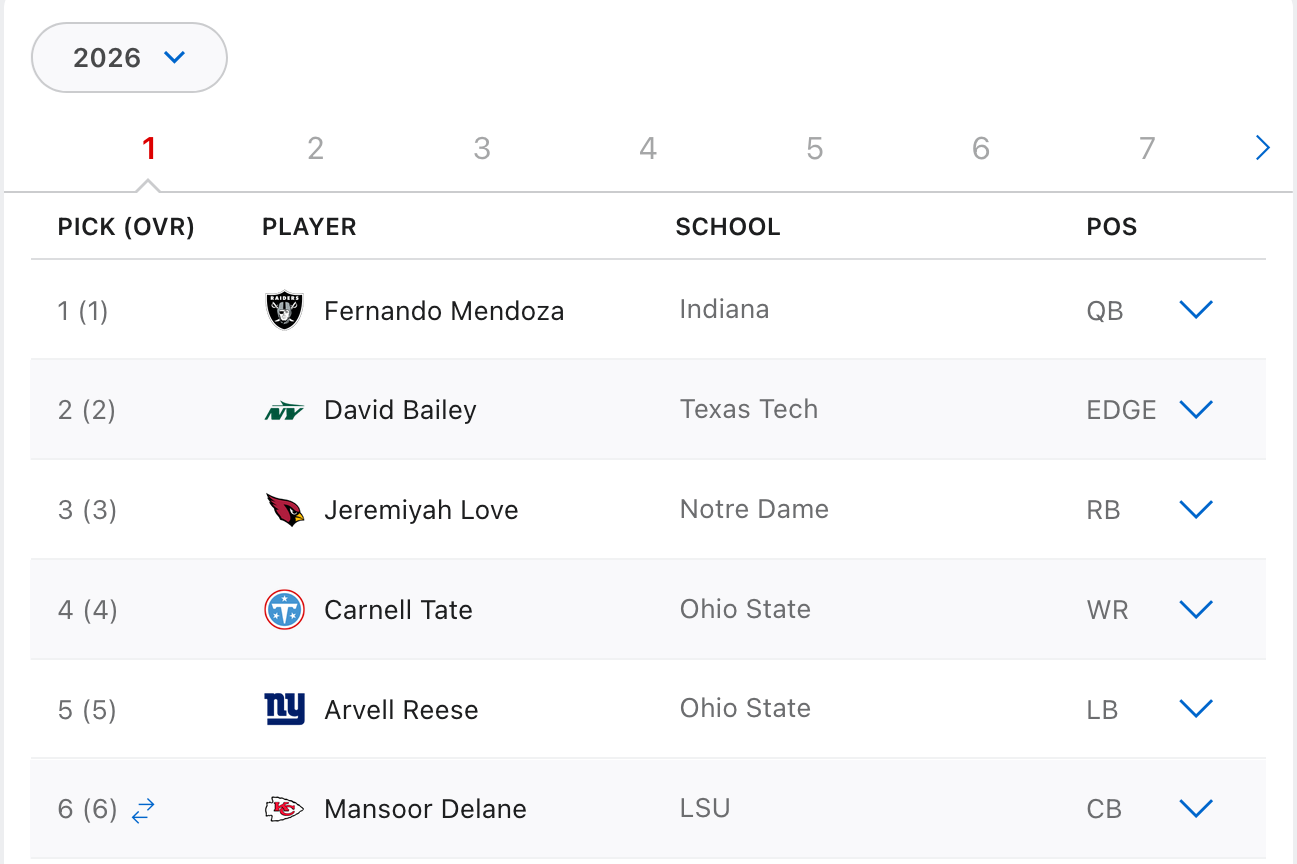
Task: Go to next rounds with right arrow
Action: click(x=1262, y=149)
